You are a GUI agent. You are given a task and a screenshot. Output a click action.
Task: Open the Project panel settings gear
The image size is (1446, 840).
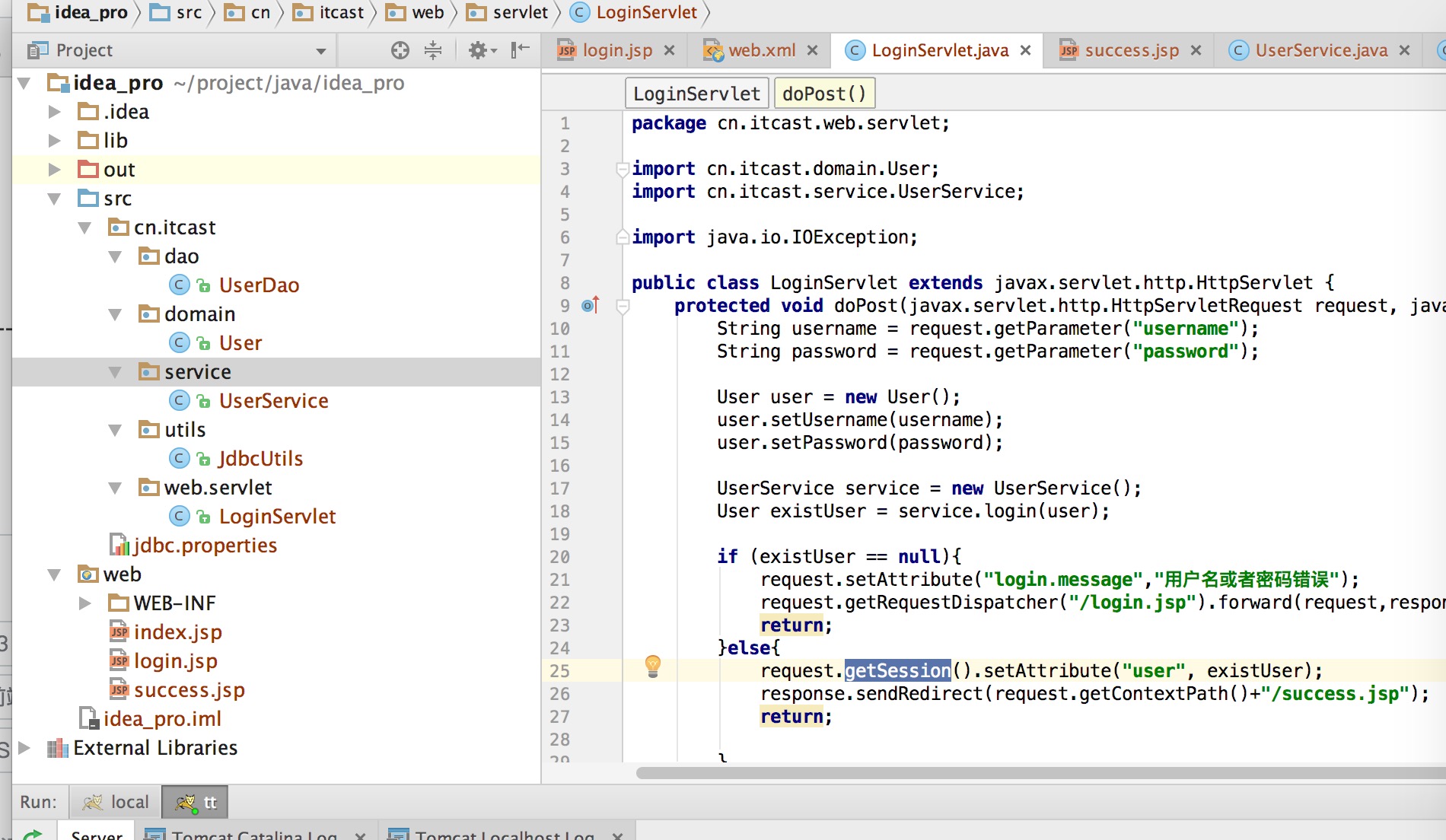pyautogui.click(x=479, y=50)
